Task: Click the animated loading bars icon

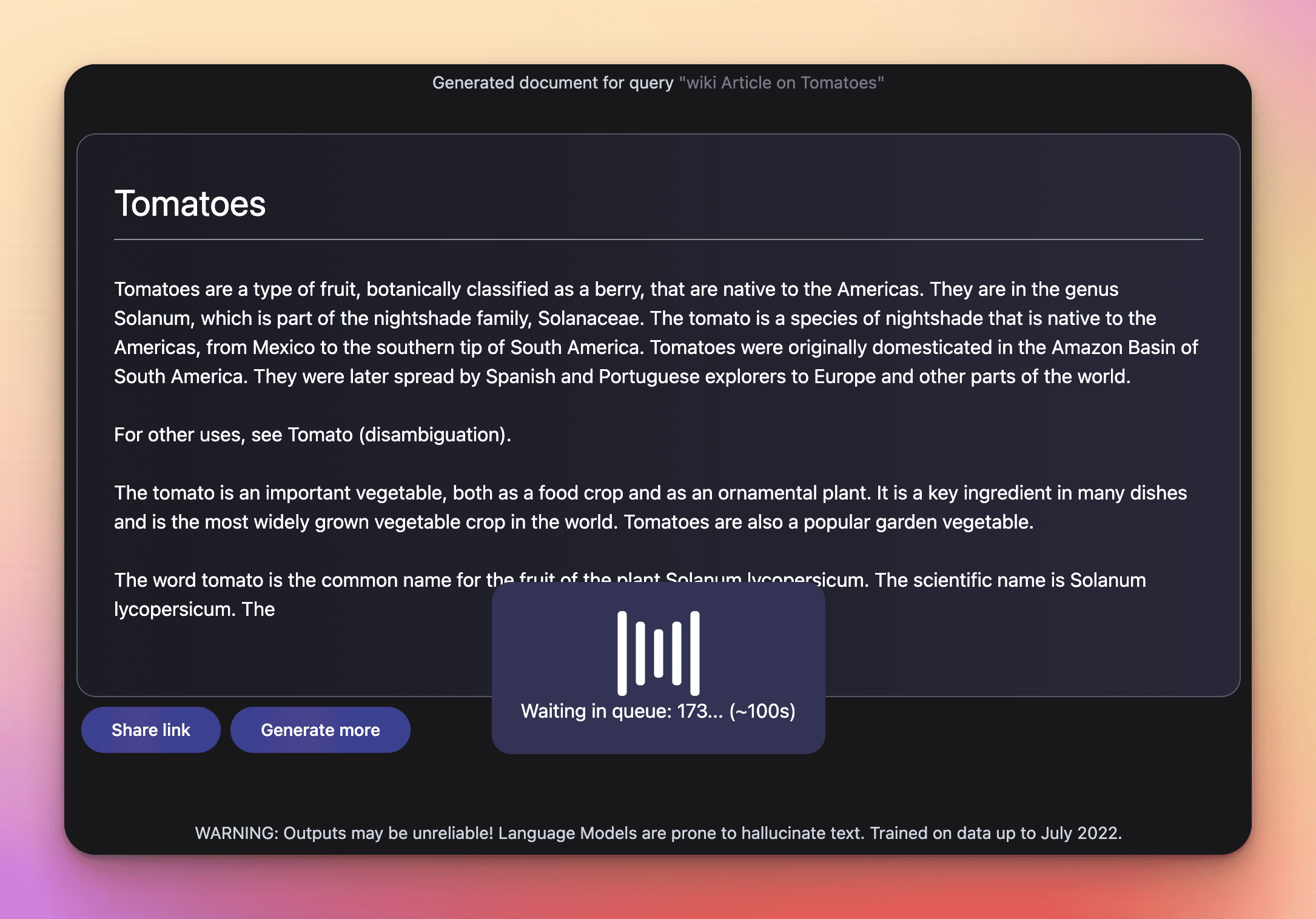Action: click(658, 653)
